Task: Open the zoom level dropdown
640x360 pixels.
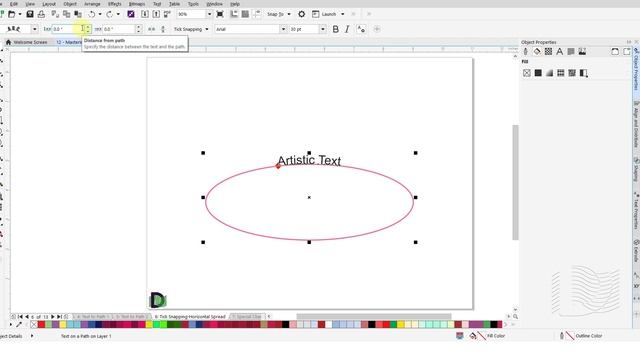Action: tap(209, 14)
